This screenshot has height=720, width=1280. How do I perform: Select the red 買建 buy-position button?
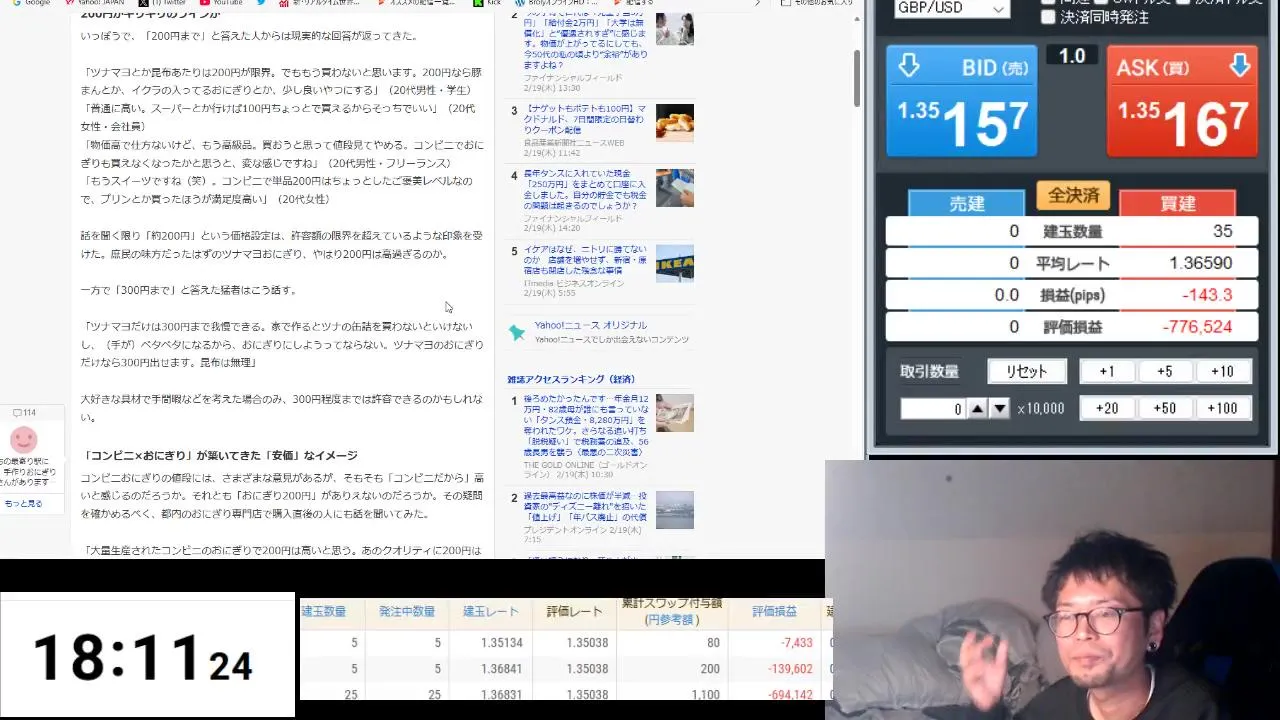[x=1178, y=203]
